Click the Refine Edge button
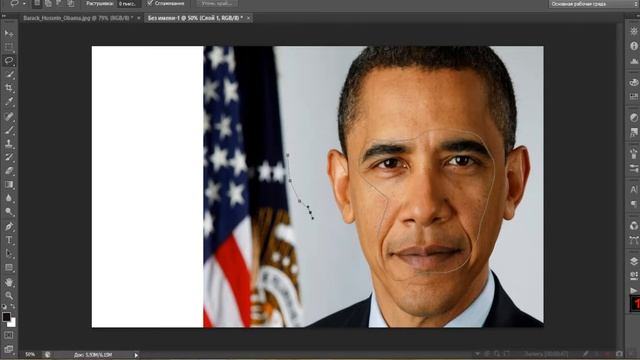 pyautogui.click(x=217, y=3)
